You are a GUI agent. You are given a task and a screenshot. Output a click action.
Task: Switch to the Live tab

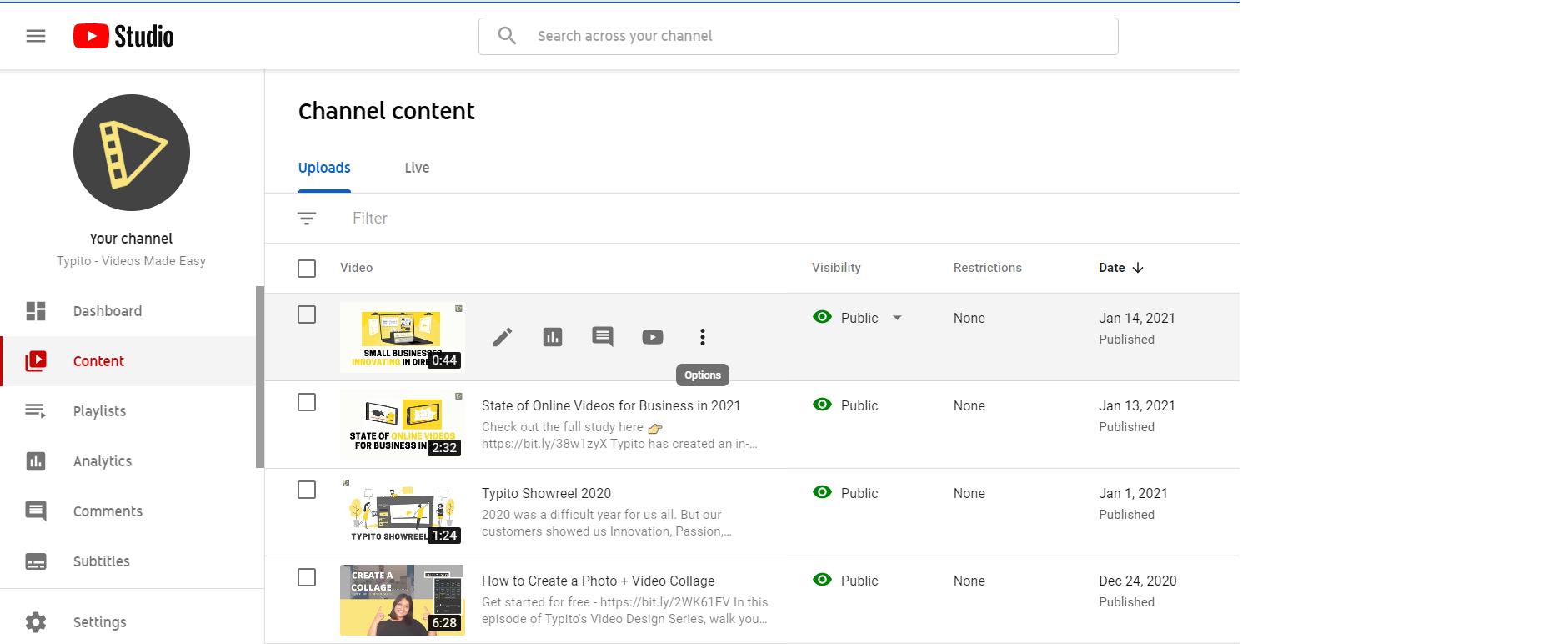(x=417, y=168)
